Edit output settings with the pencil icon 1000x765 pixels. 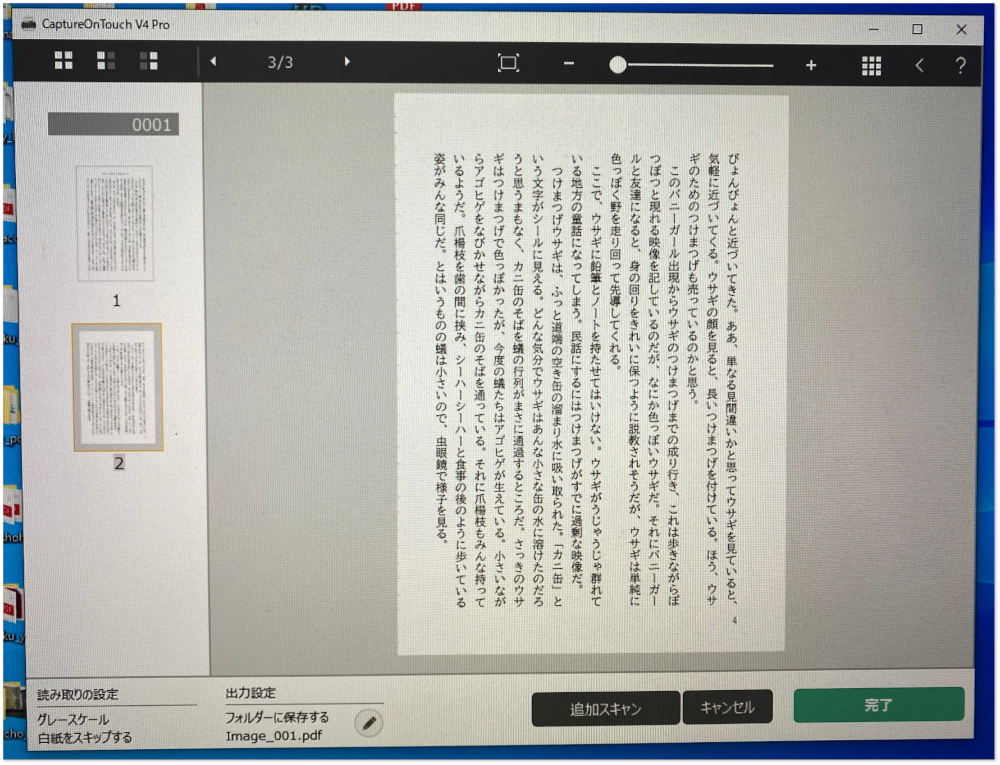pyautogui.click(x=369, y=722)
